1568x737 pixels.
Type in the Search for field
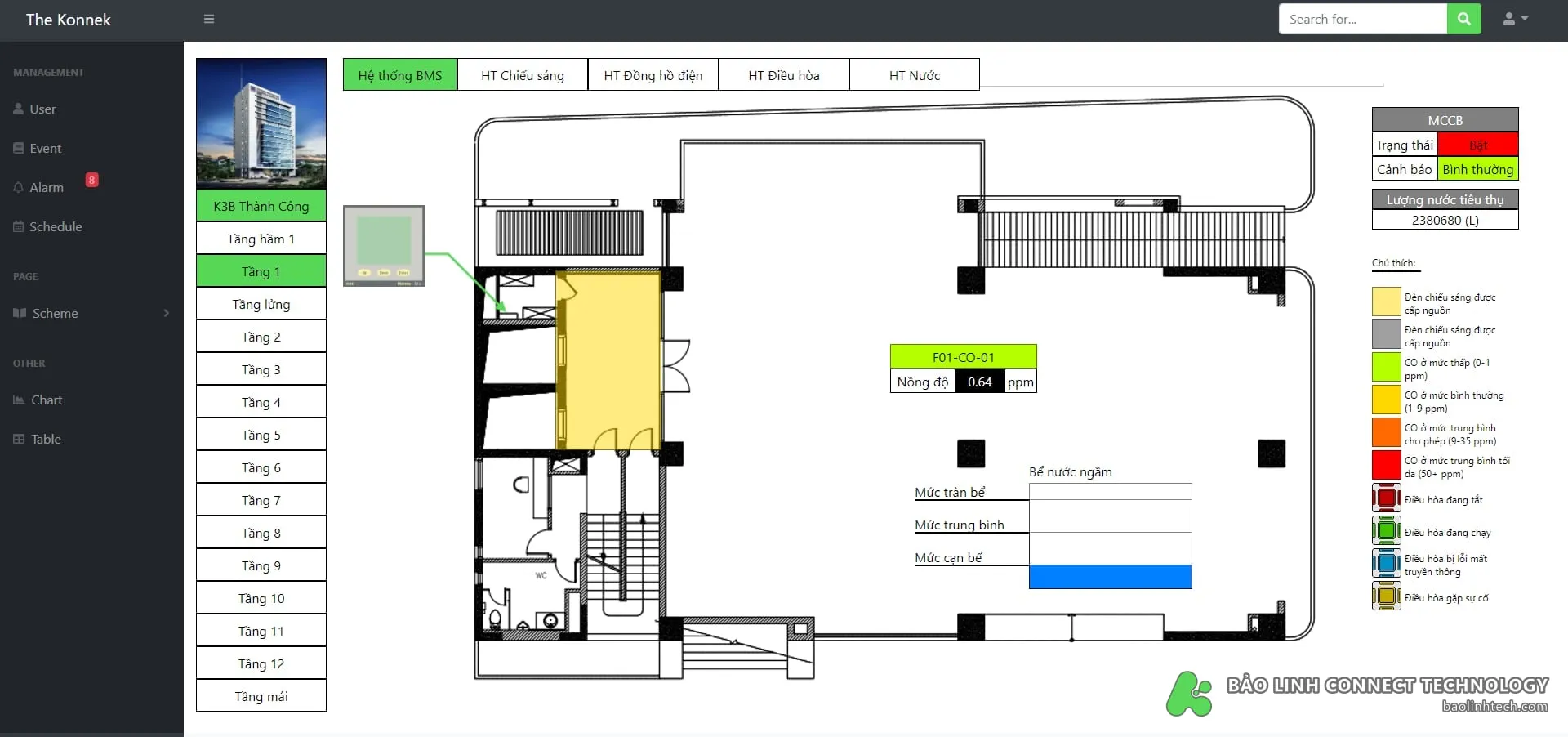coord(1362,19)
